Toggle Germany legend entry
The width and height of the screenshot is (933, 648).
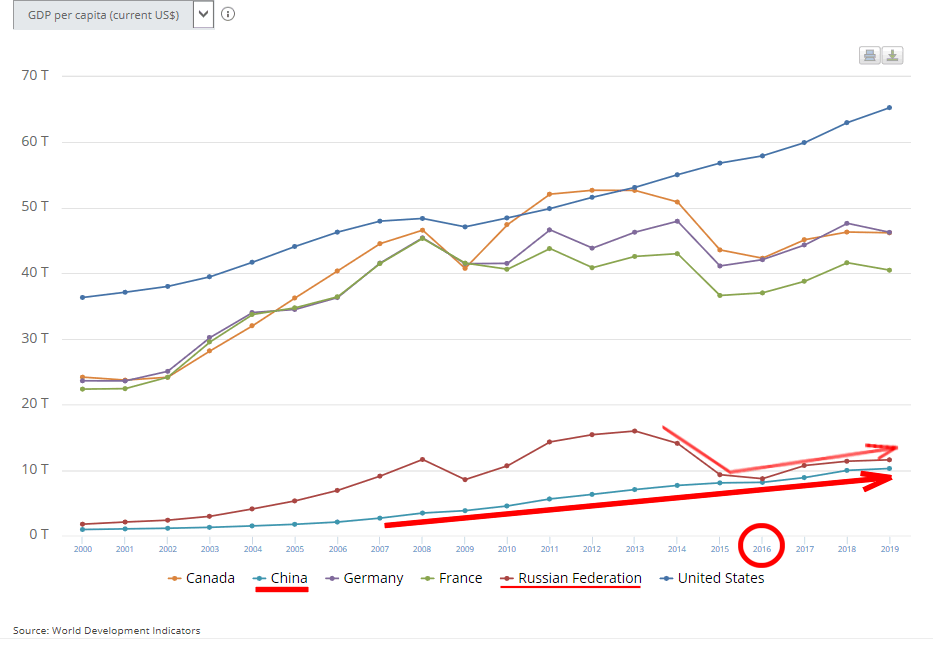(x=364, y=578)
